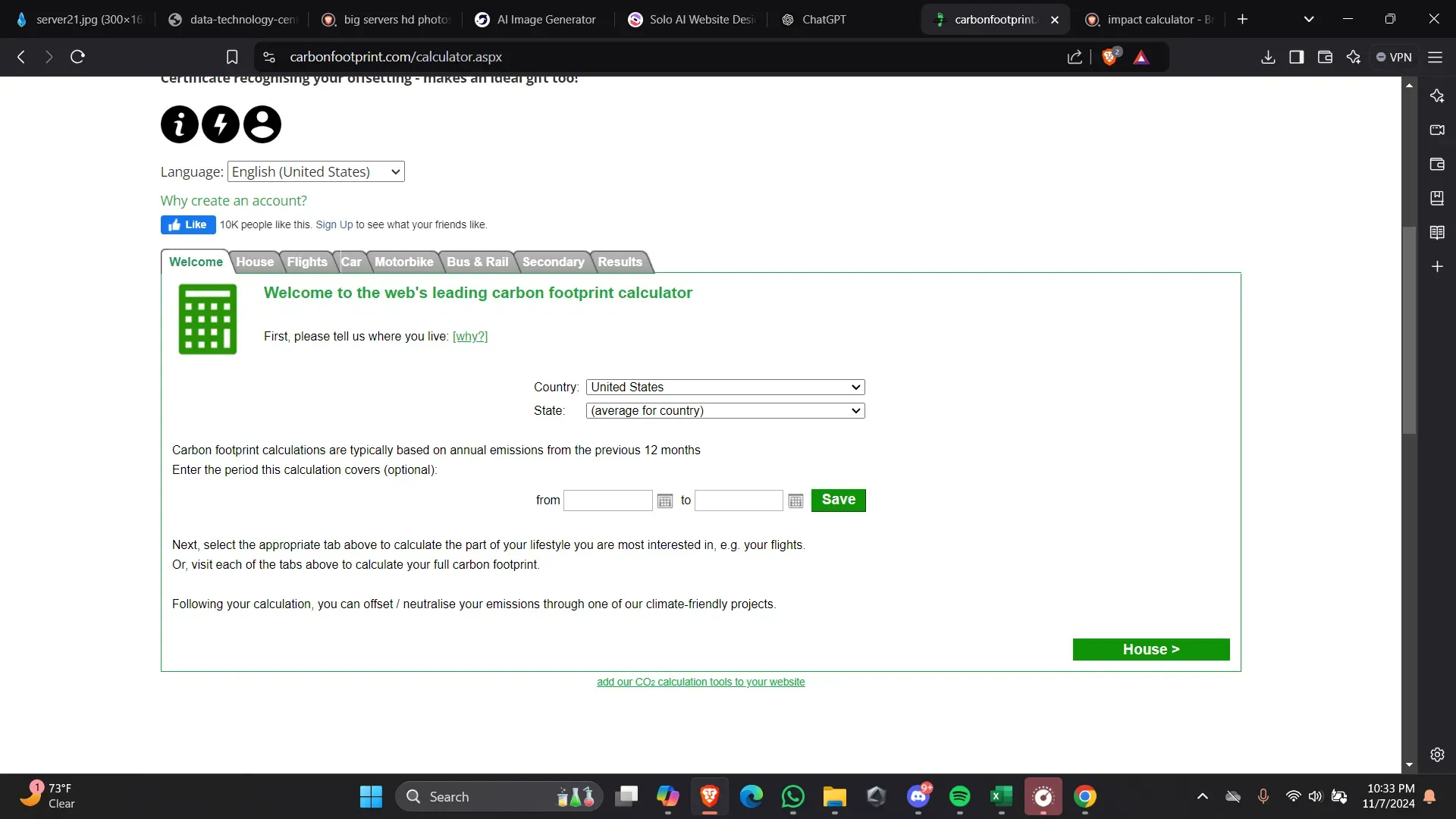Switch to the Results tab
Screen dimensions: 1456x819
[620, 262]
